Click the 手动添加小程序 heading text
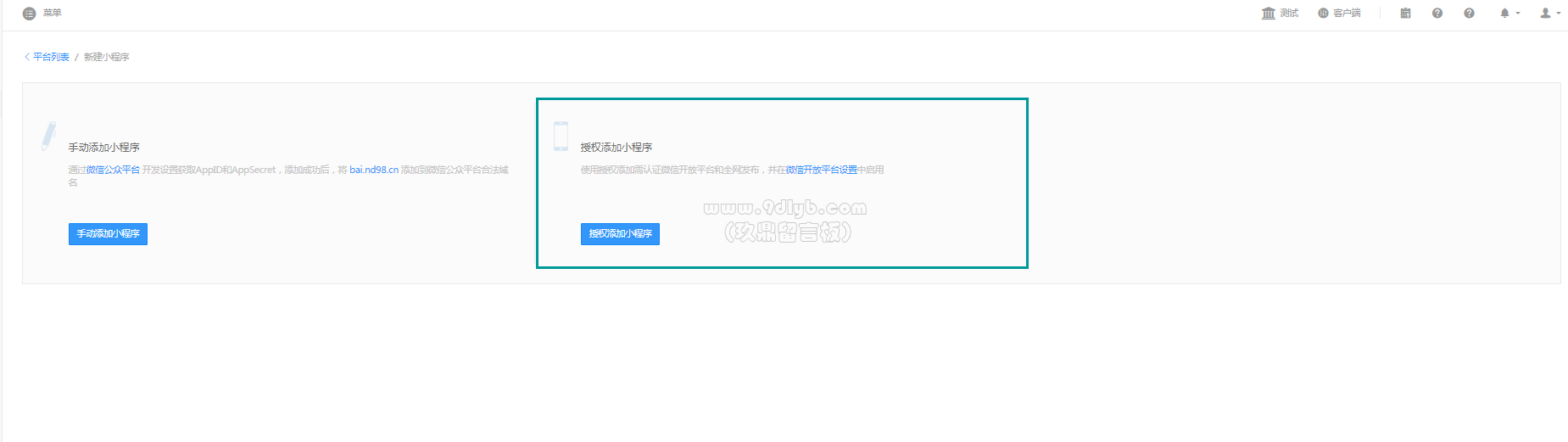The width and height of the screenshot is (1568, 442). pos(104,148)
